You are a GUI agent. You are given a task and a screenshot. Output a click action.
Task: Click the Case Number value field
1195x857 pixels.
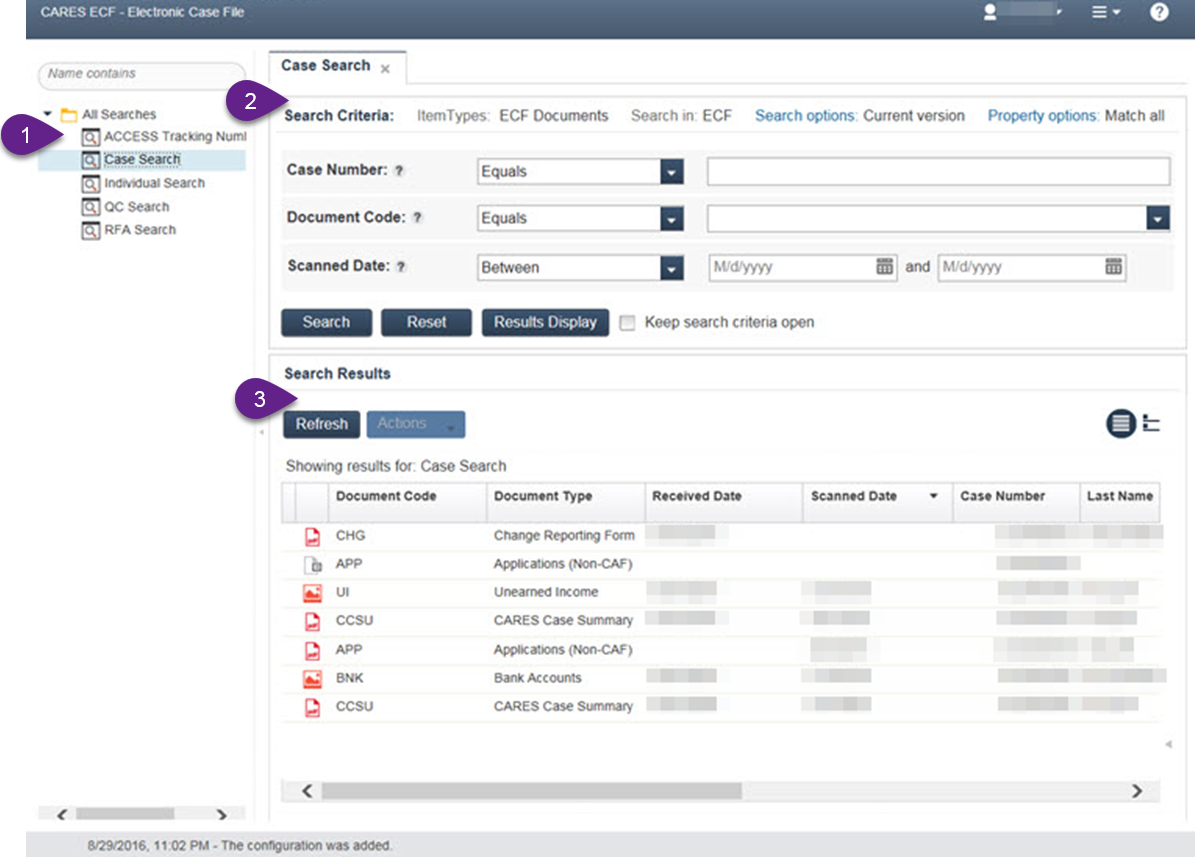[x=938, y=172]
